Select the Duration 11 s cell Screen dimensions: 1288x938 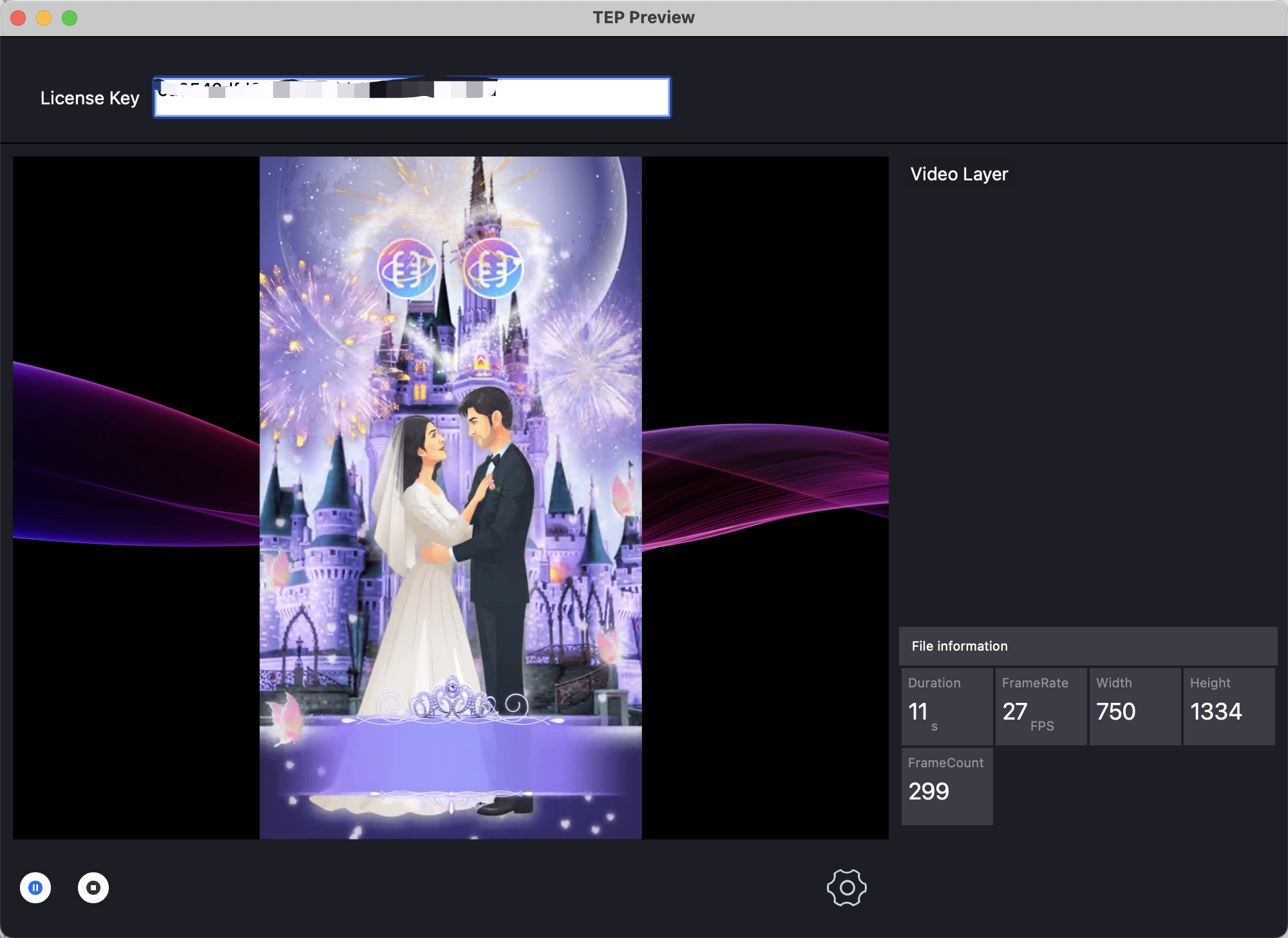coord(947,707)
